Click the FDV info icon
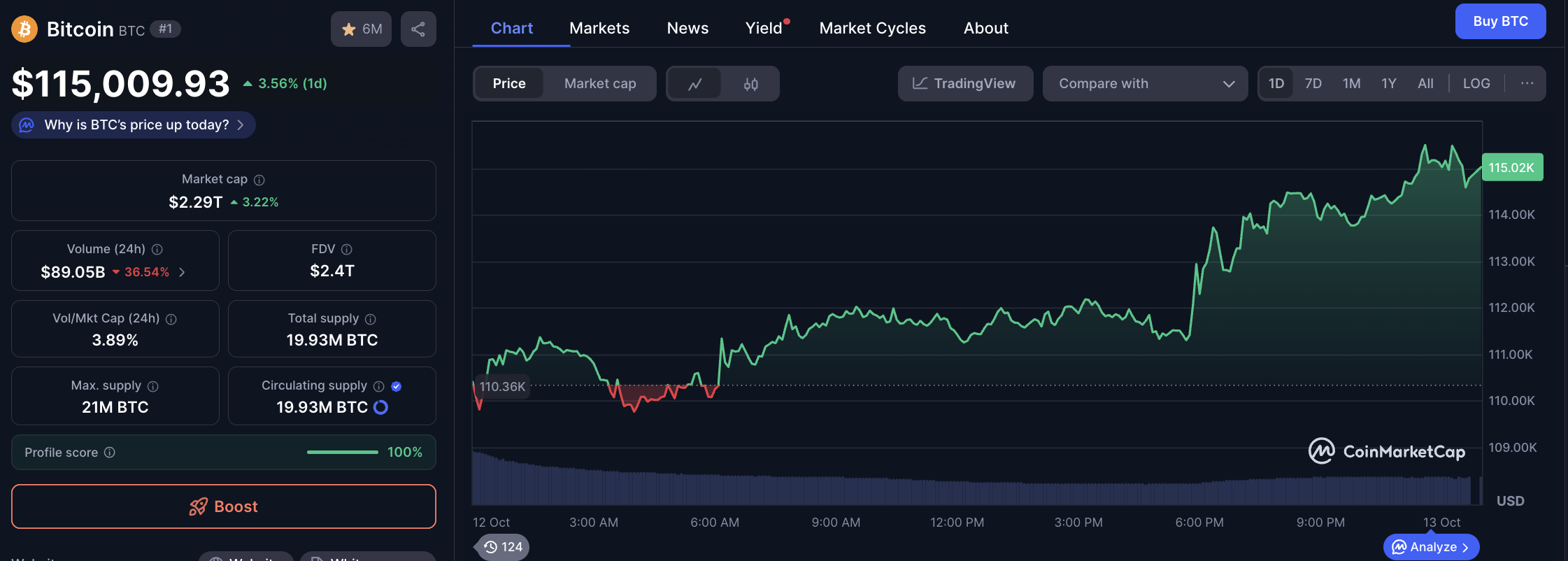 pos(346,249)
